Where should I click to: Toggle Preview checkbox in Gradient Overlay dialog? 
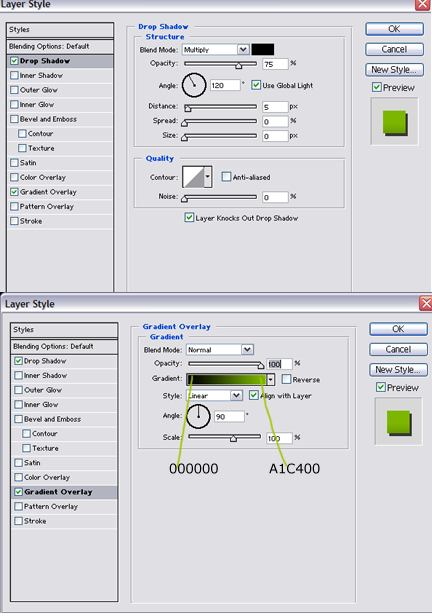pyautogui.click(x=381, y=387)
